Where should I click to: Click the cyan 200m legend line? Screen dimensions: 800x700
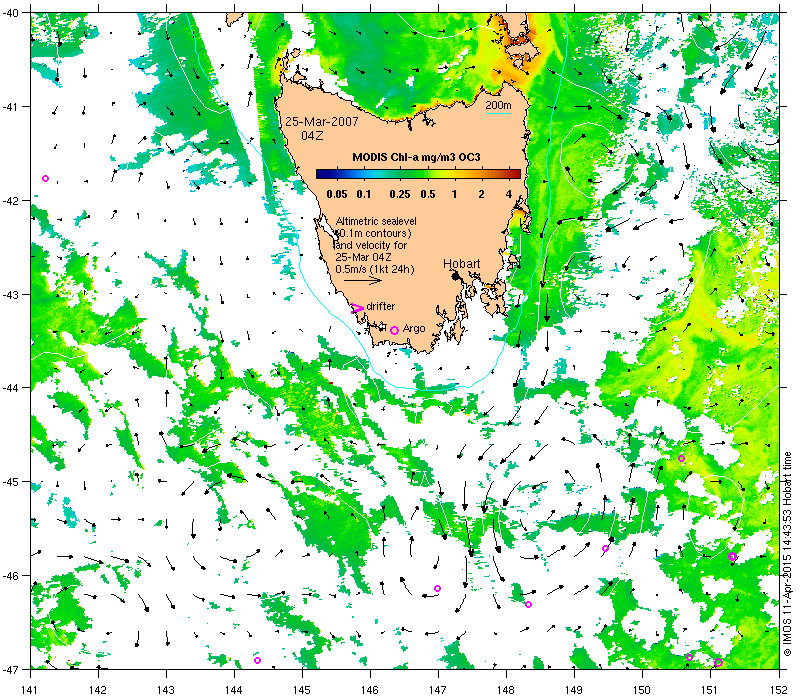click(498, 113)
